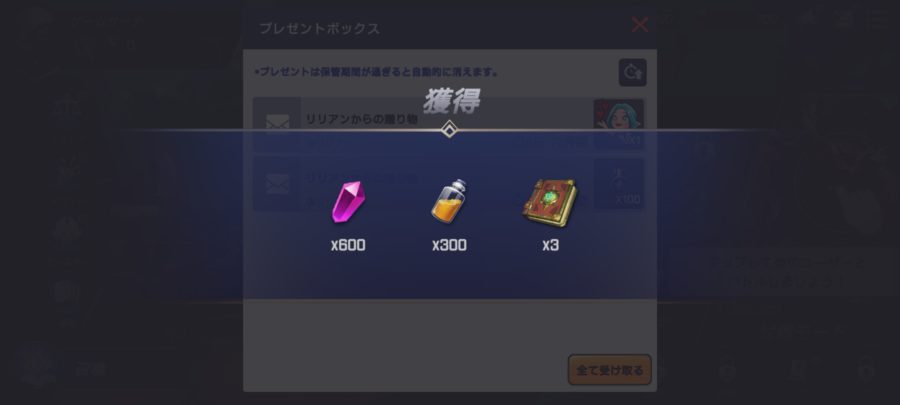Screen dimensions: 900x405
Task: Tap the red spellbook reward icon
Action: pyautogui.click(x=550, y=201)
